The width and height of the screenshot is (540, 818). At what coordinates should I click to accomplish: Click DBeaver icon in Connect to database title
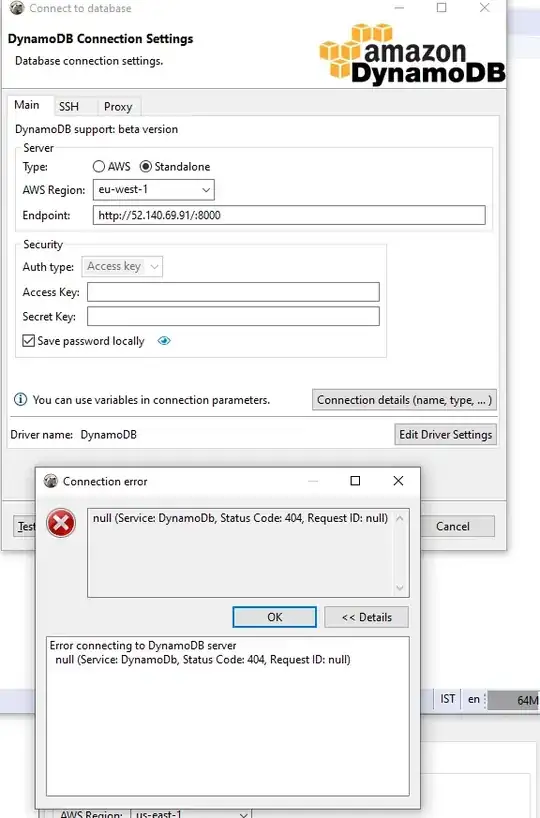click(x=17, y=8)
